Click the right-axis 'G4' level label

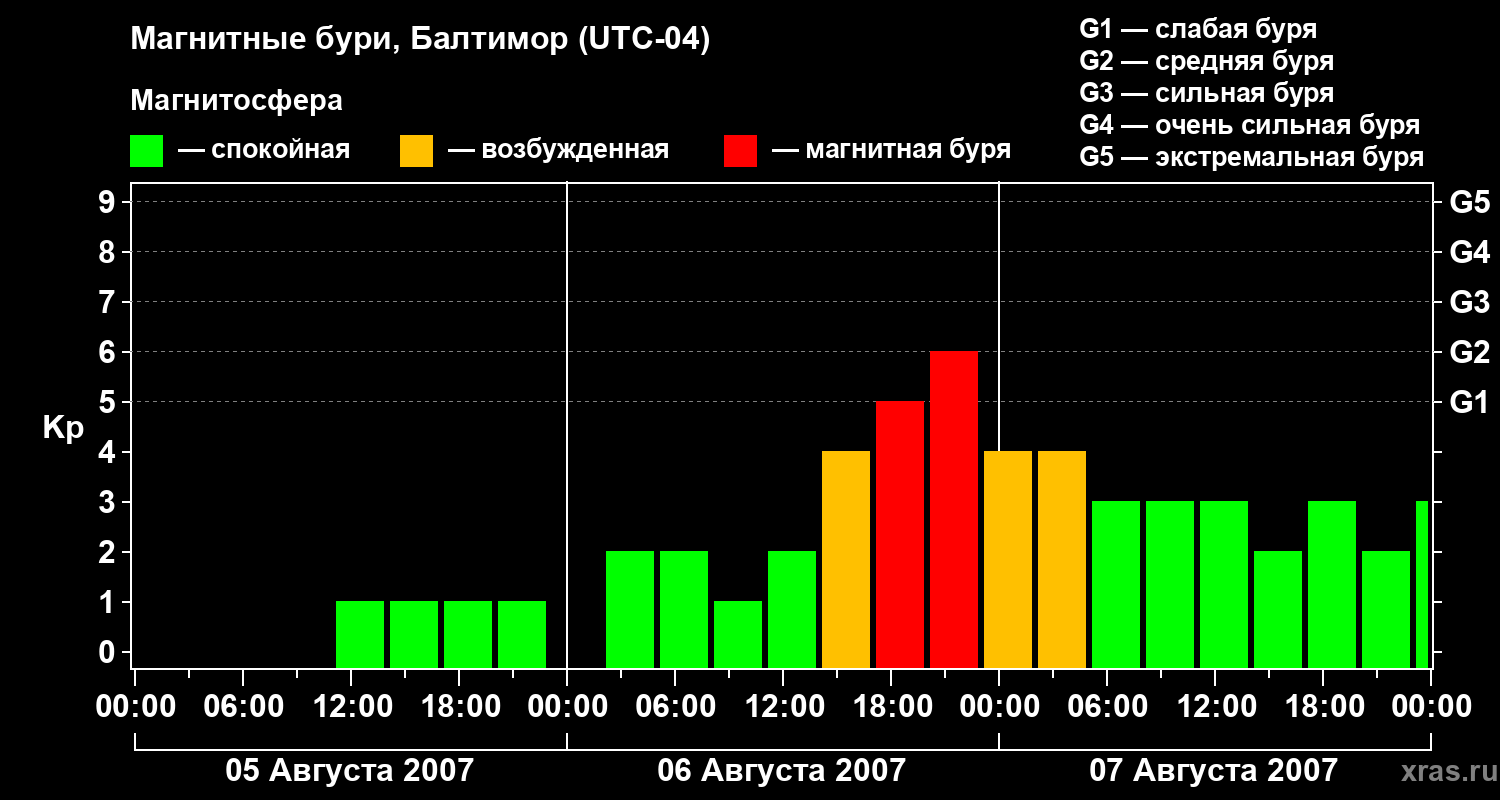1470,252
